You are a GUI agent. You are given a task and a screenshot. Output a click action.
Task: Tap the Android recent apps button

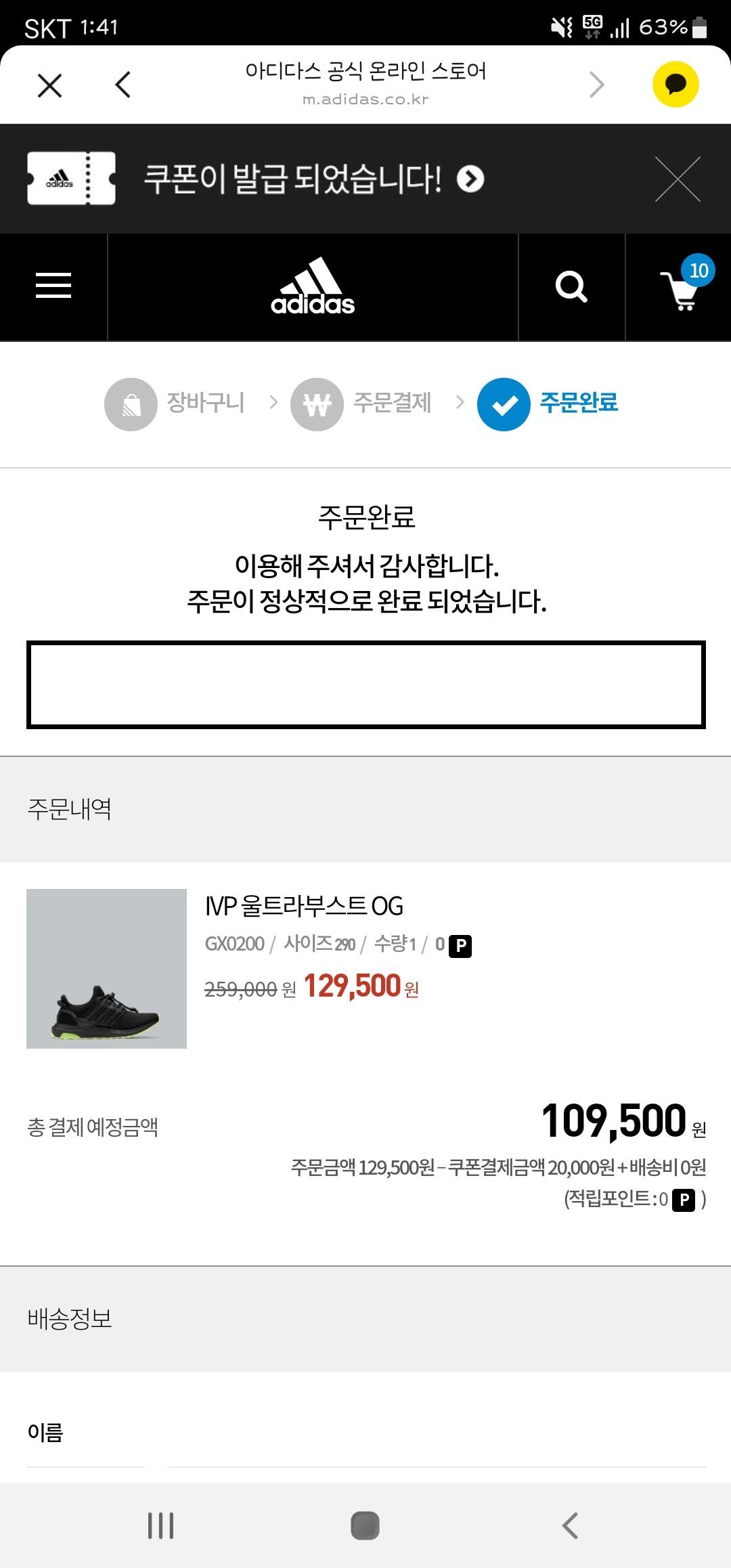(x=161, y=1525)
